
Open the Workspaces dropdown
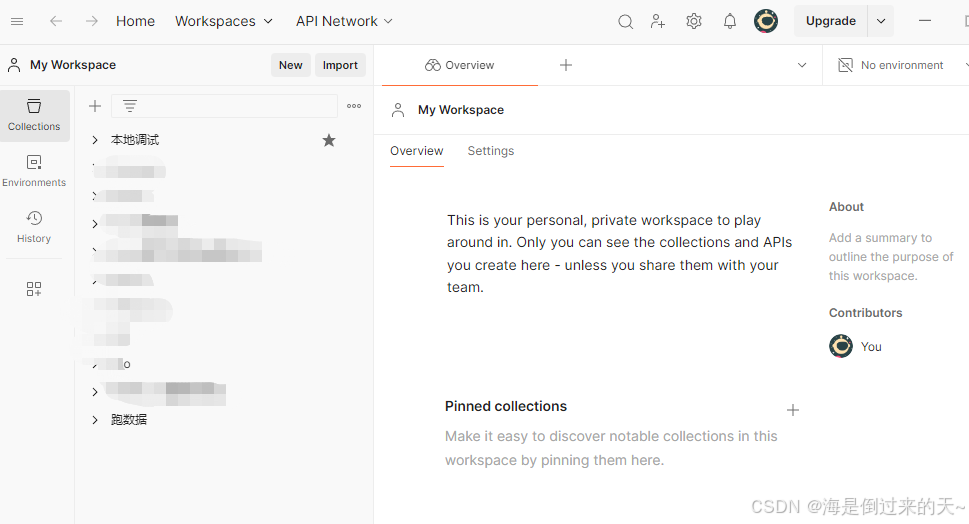click(x=224, y=22)
